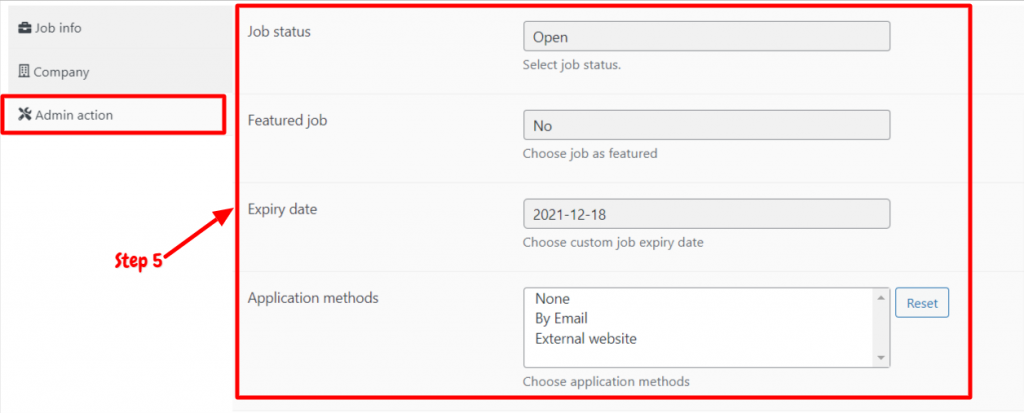The width and height of the screenshot is (1024, 413).
Task: Open the Job info tab
Action: [120, 28]
